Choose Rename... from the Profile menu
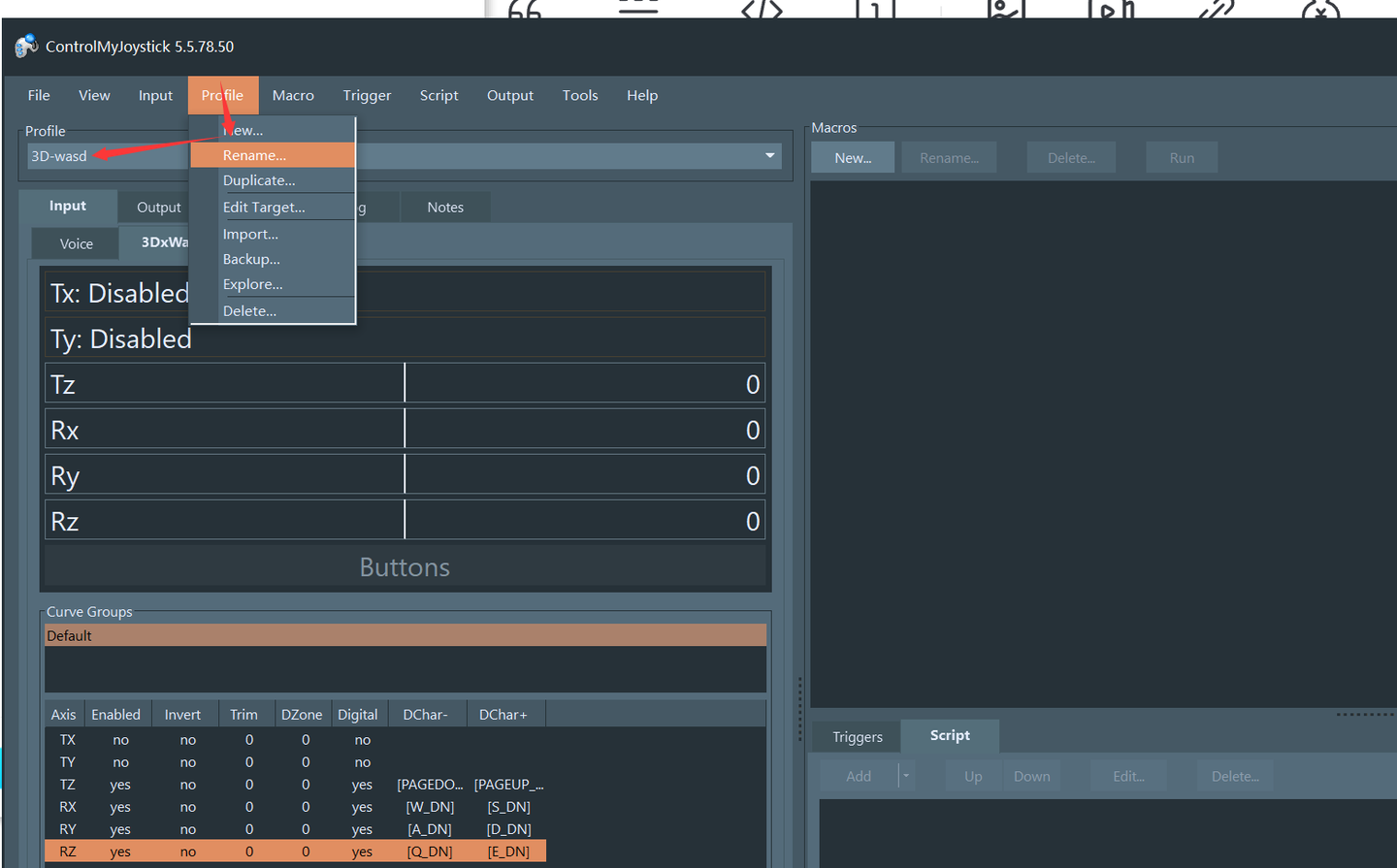Image resolution: width=1397 pixels, height=868 pixels. coord(254,155)
